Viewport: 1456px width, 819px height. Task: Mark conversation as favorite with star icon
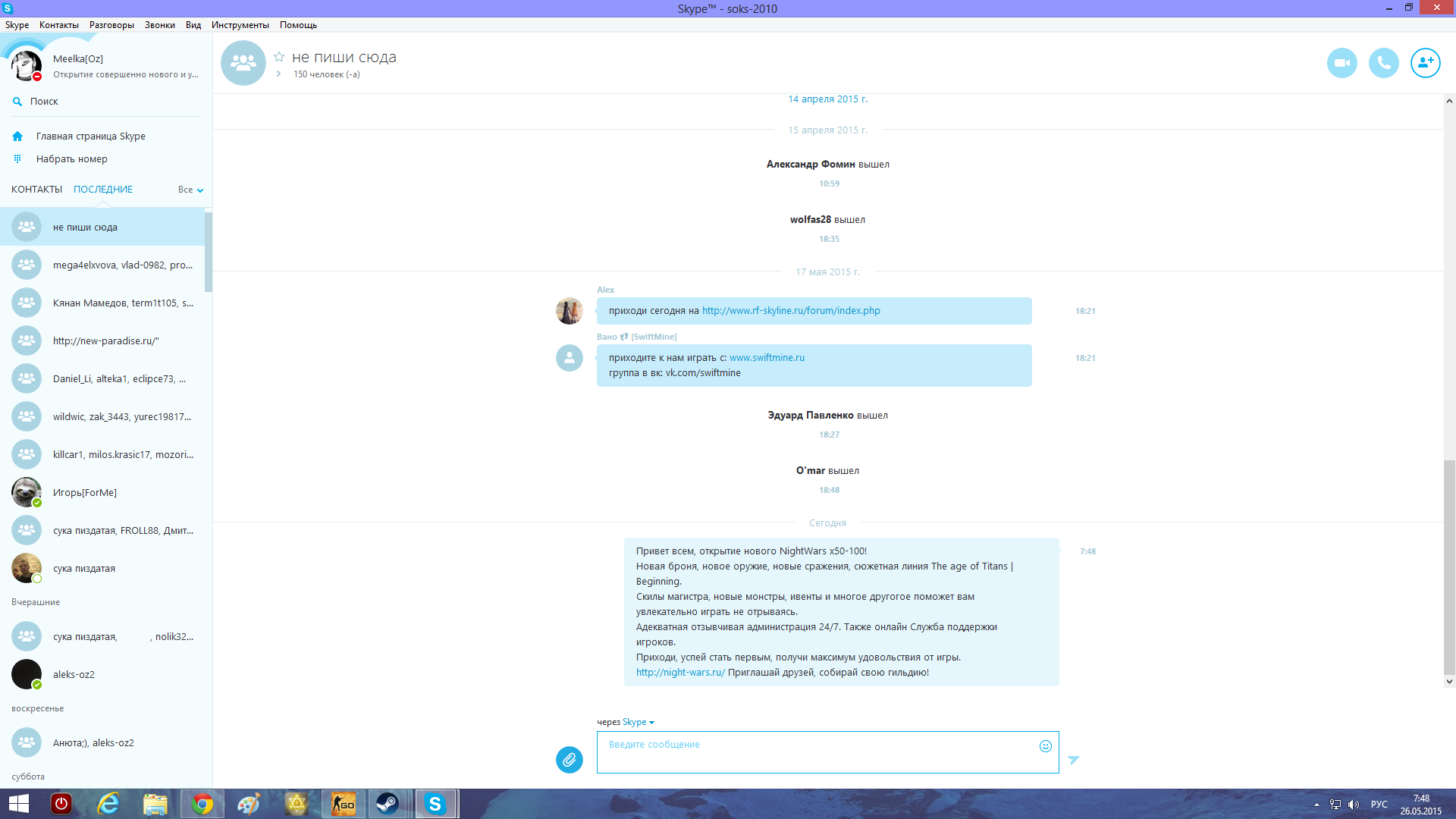(x=279, y=57)
